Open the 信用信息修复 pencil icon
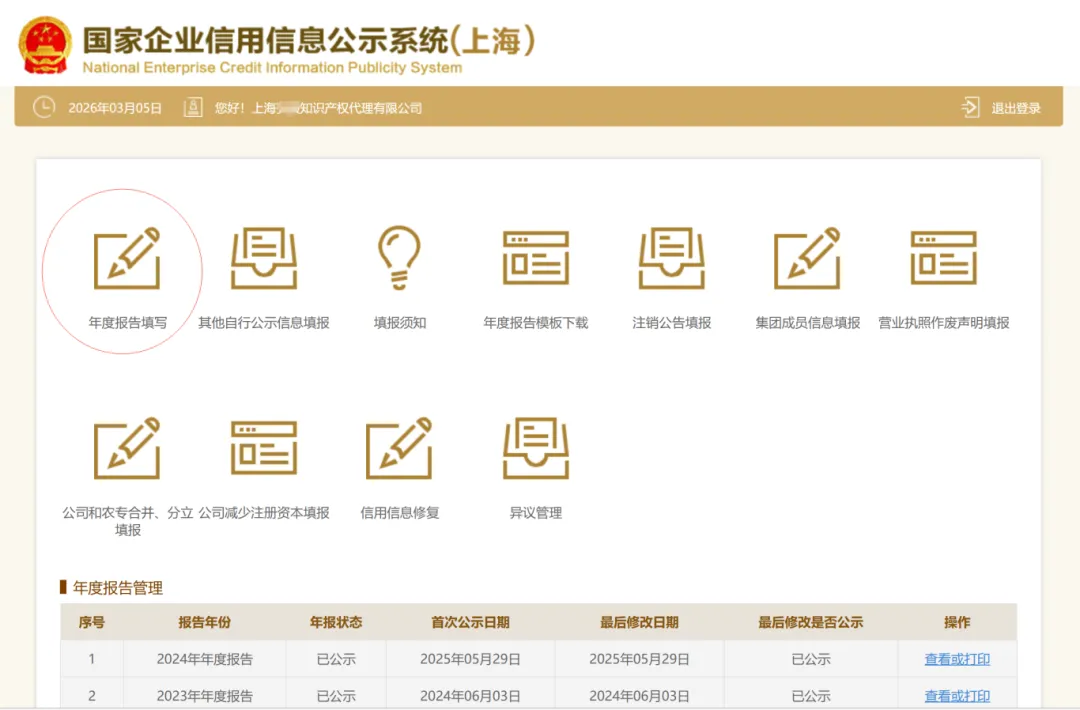The image size is (1080, 710). point(399,448)
